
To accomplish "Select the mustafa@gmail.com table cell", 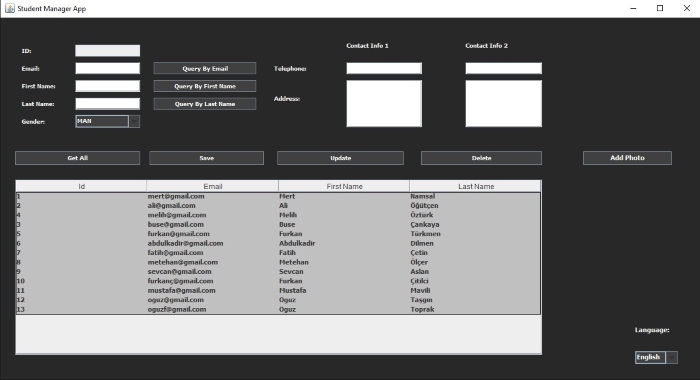I will pyautogui.click(x=212, y=290).
